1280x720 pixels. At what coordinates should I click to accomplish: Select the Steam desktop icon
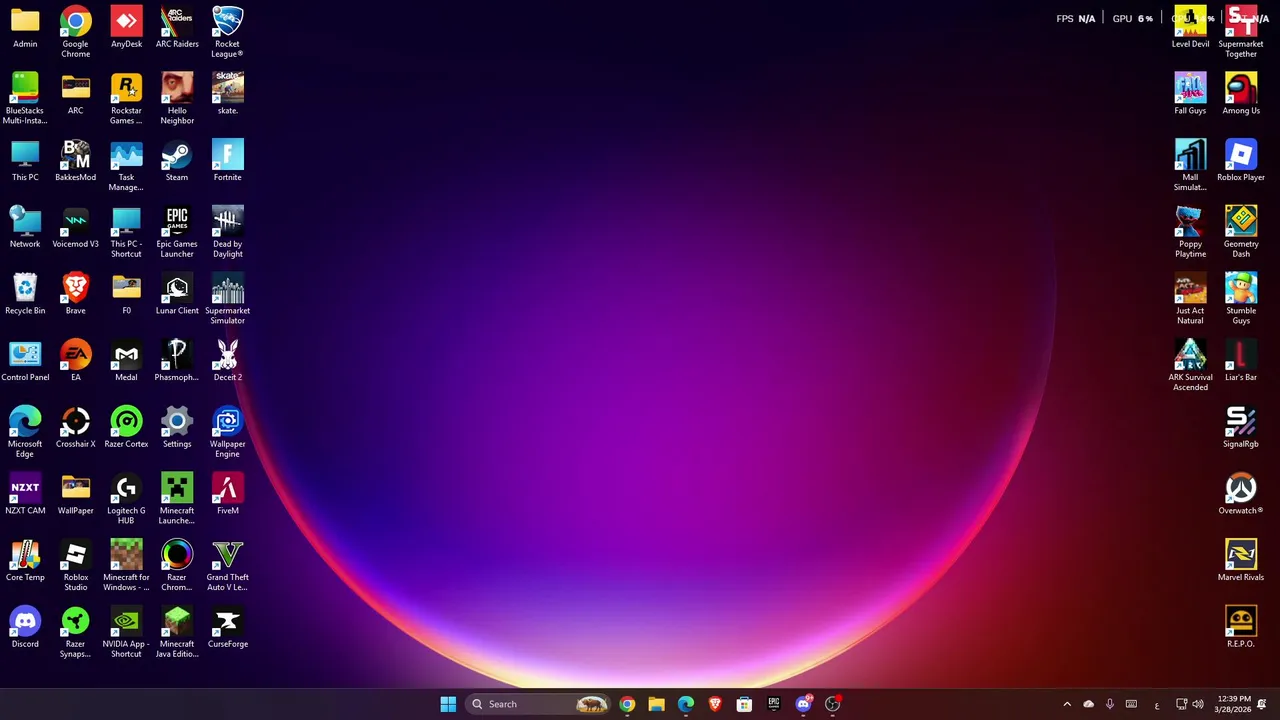[x=177, y=155]
